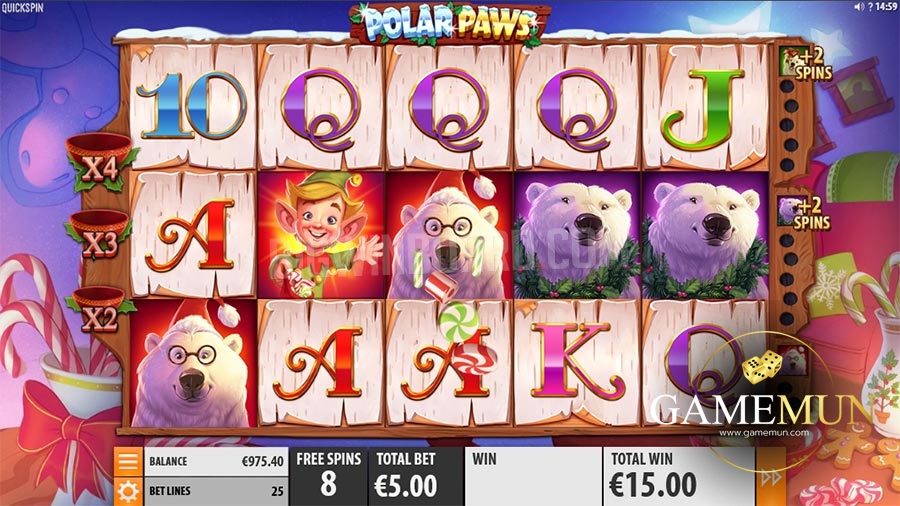This screenshot has width=900, height=506.
Task: Click the lower +2 Spins polar bear icon
Action: [804, 213]
